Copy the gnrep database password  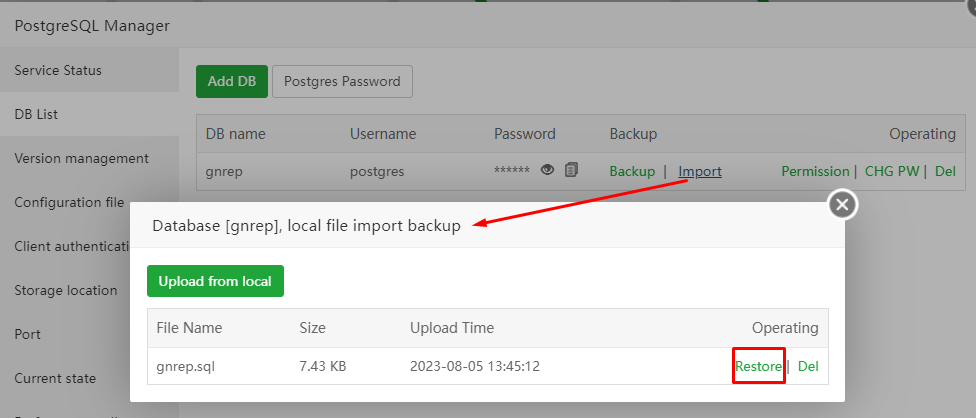point(571,171)
